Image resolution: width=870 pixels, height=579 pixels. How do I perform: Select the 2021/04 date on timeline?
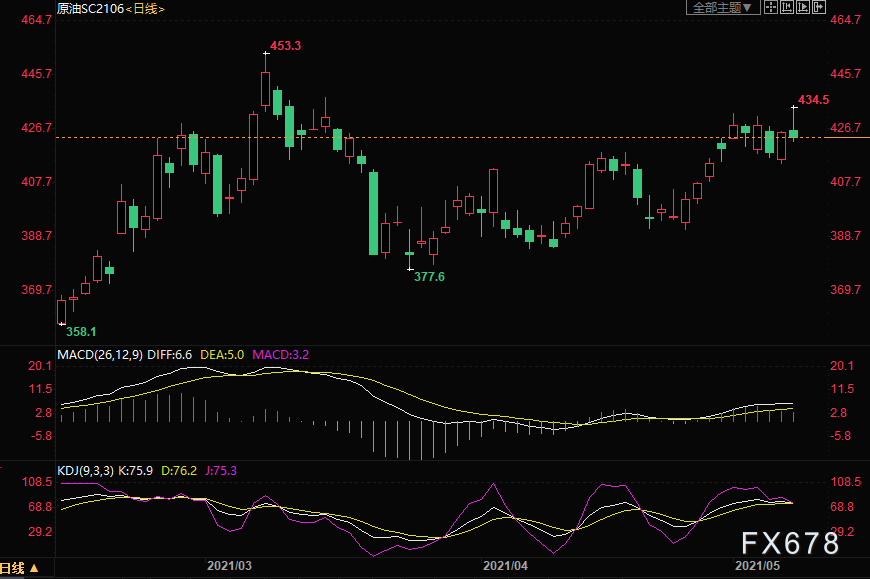coord(505,566)
